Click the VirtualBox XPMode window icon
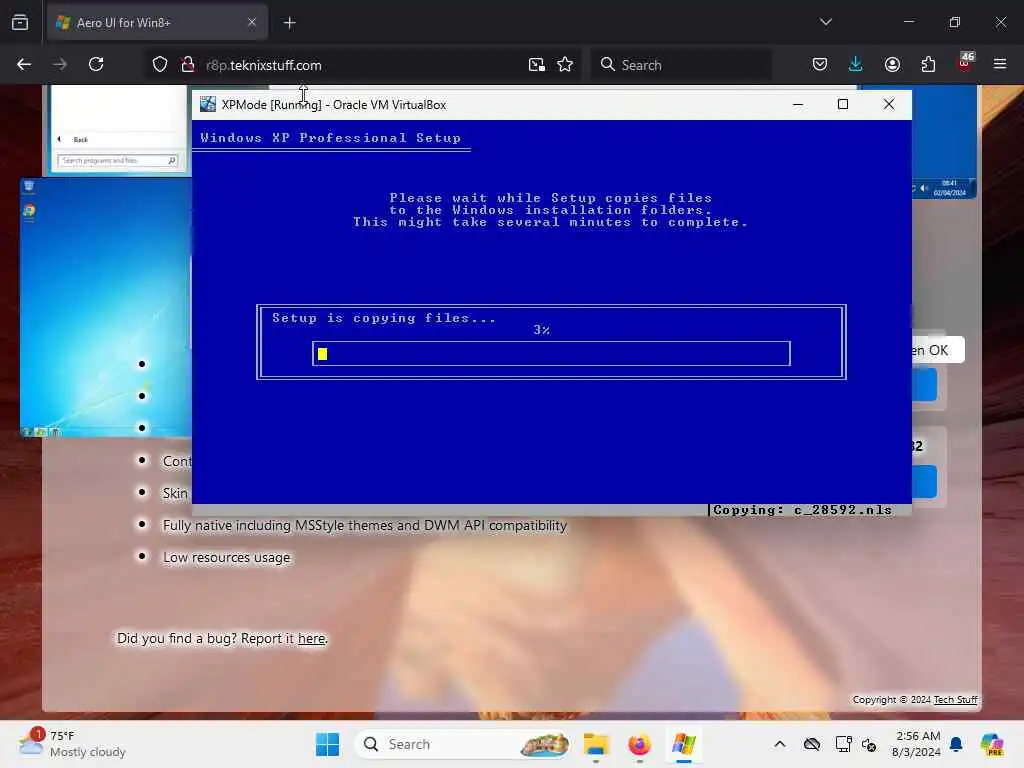 (208, 104)
